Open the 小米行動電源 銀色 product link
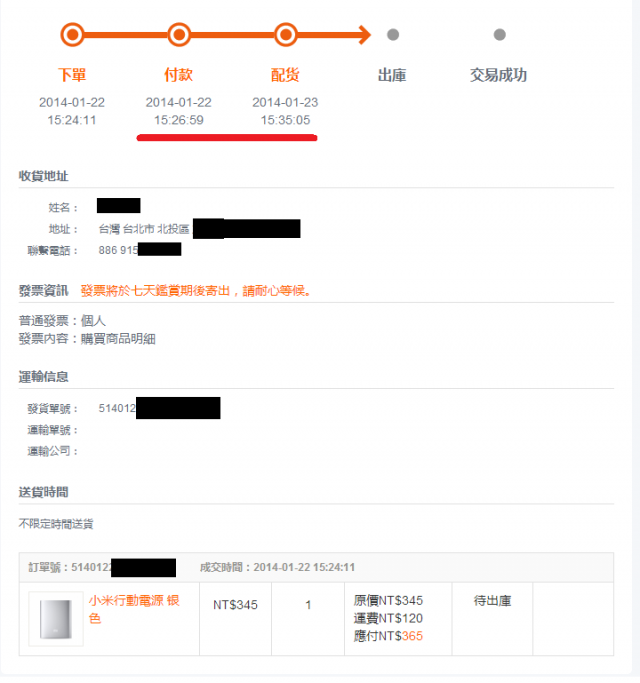640x683 pixels. click(x=134, y=609)
